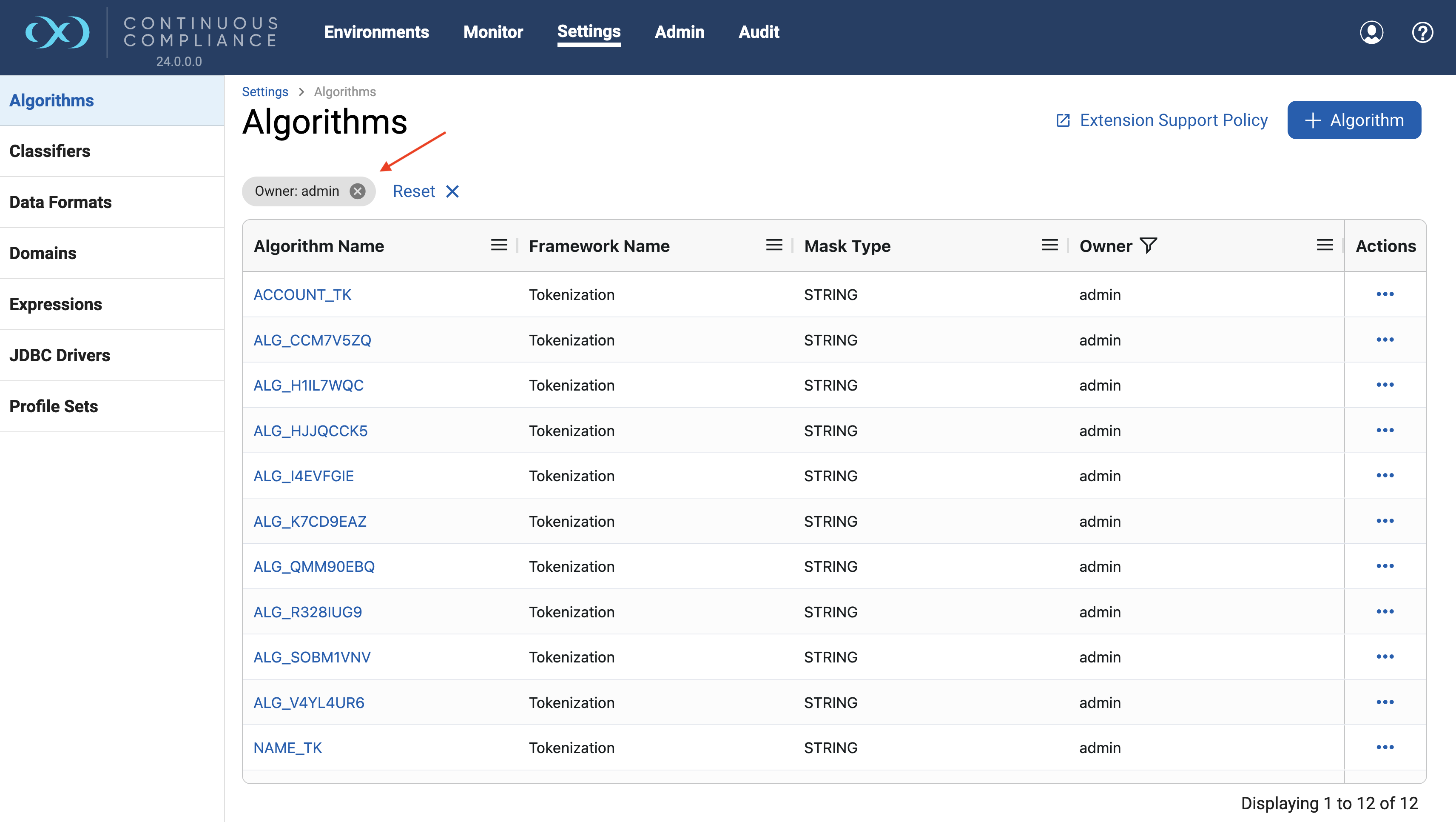
Task: Open the Mask Type column menu
Action: [1049, 245]
